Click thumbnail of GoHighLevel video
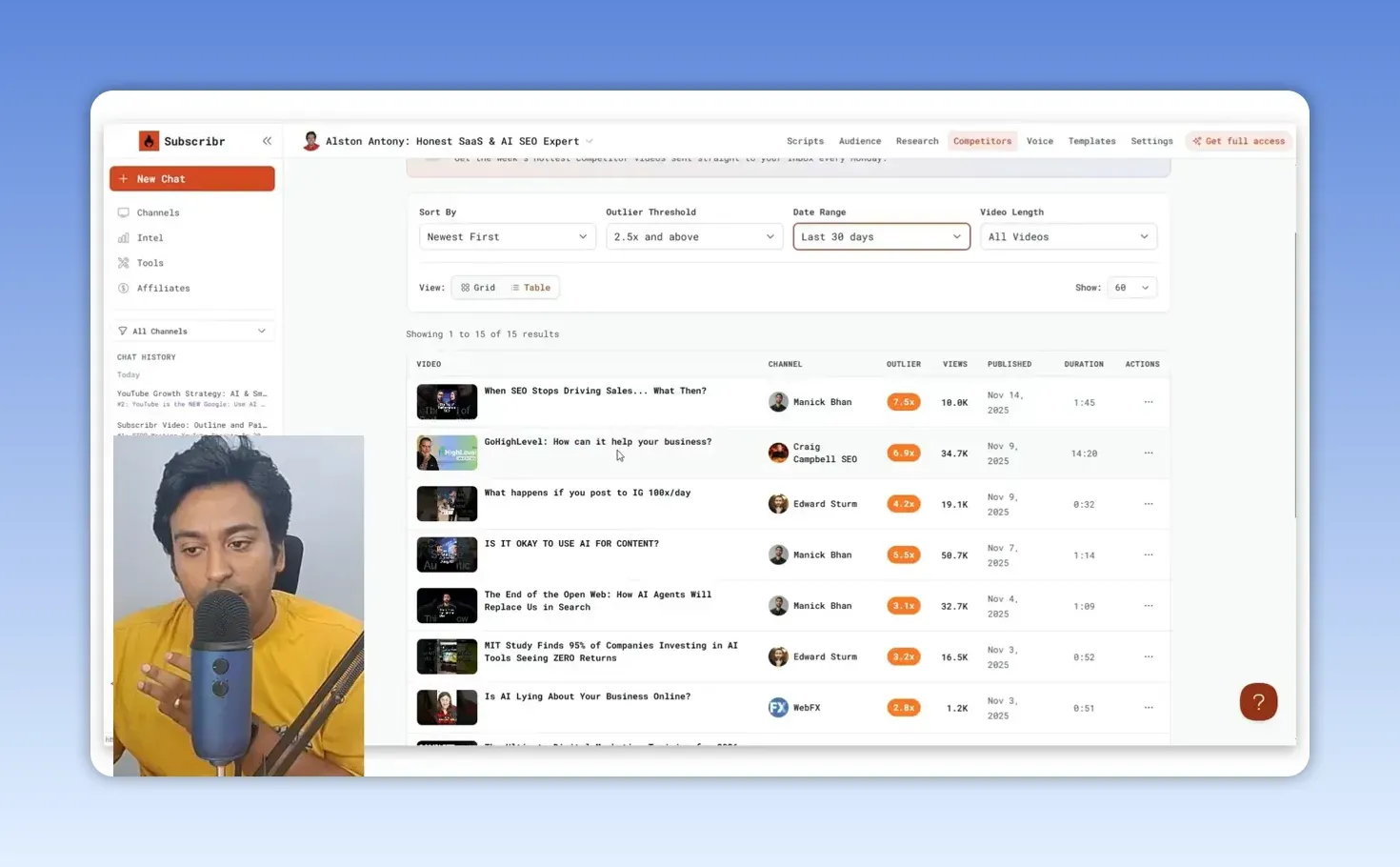 tap(447, 453)
